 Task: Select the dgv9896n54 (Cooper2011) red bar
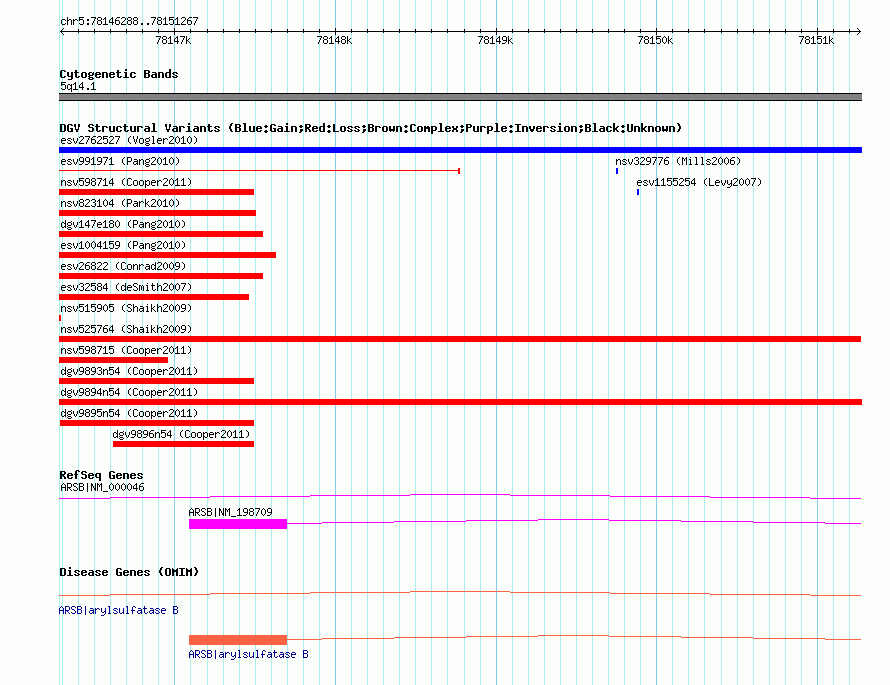coord(183,444)
